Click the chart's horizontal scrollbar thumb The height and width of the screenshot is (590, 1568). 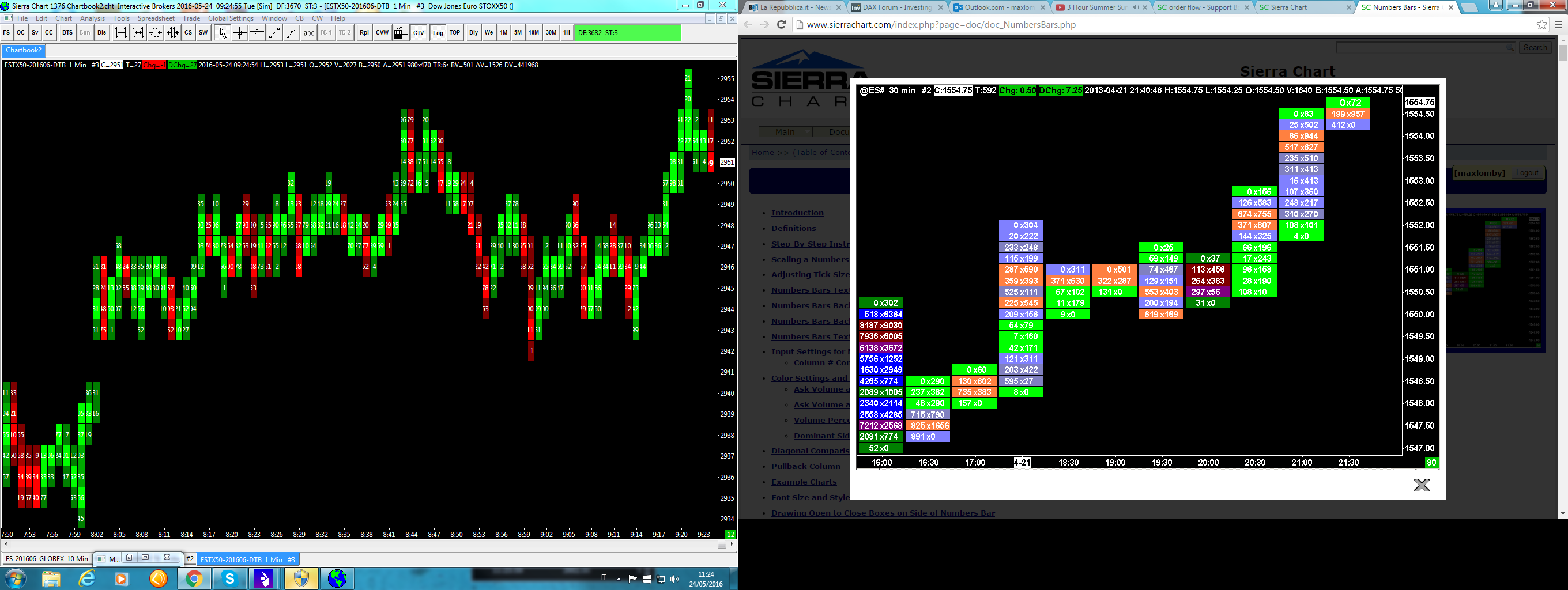point(722,544)
